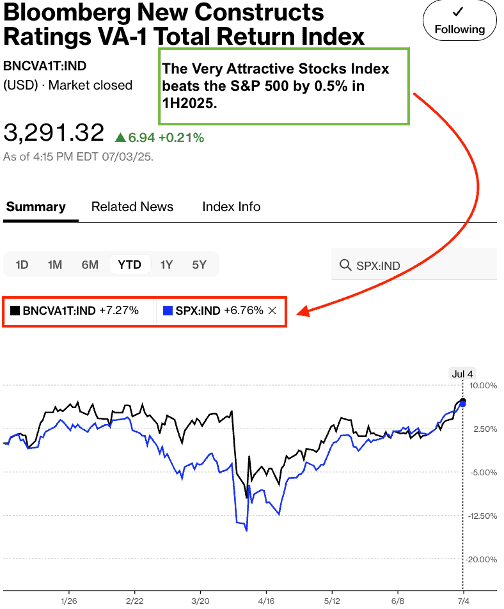This screenshot has height=609, width=504.
Task: Select the 1M time range
Action: [55, 265]
